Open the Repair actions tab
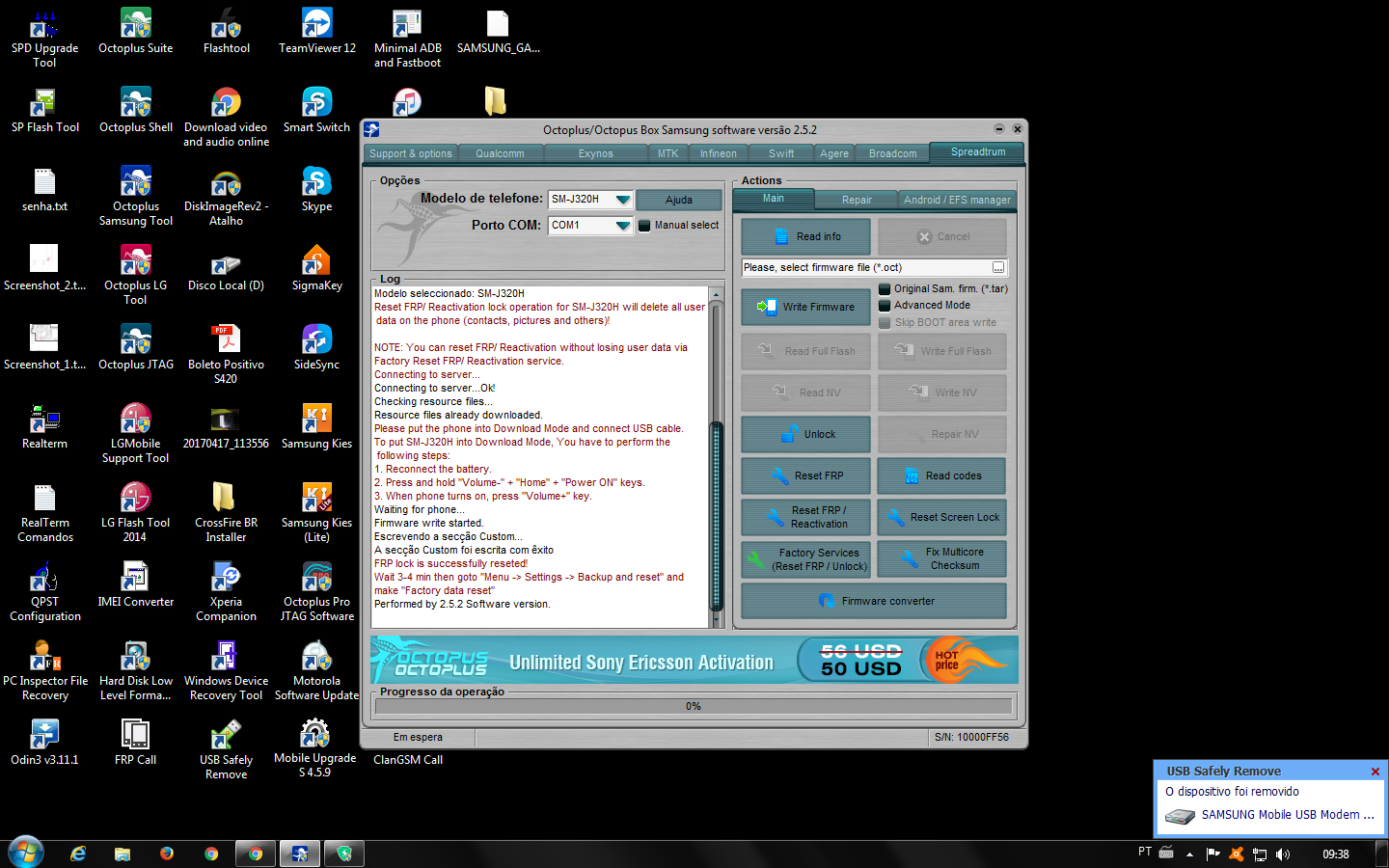1389x868 pixels. (x=857, y=200)
